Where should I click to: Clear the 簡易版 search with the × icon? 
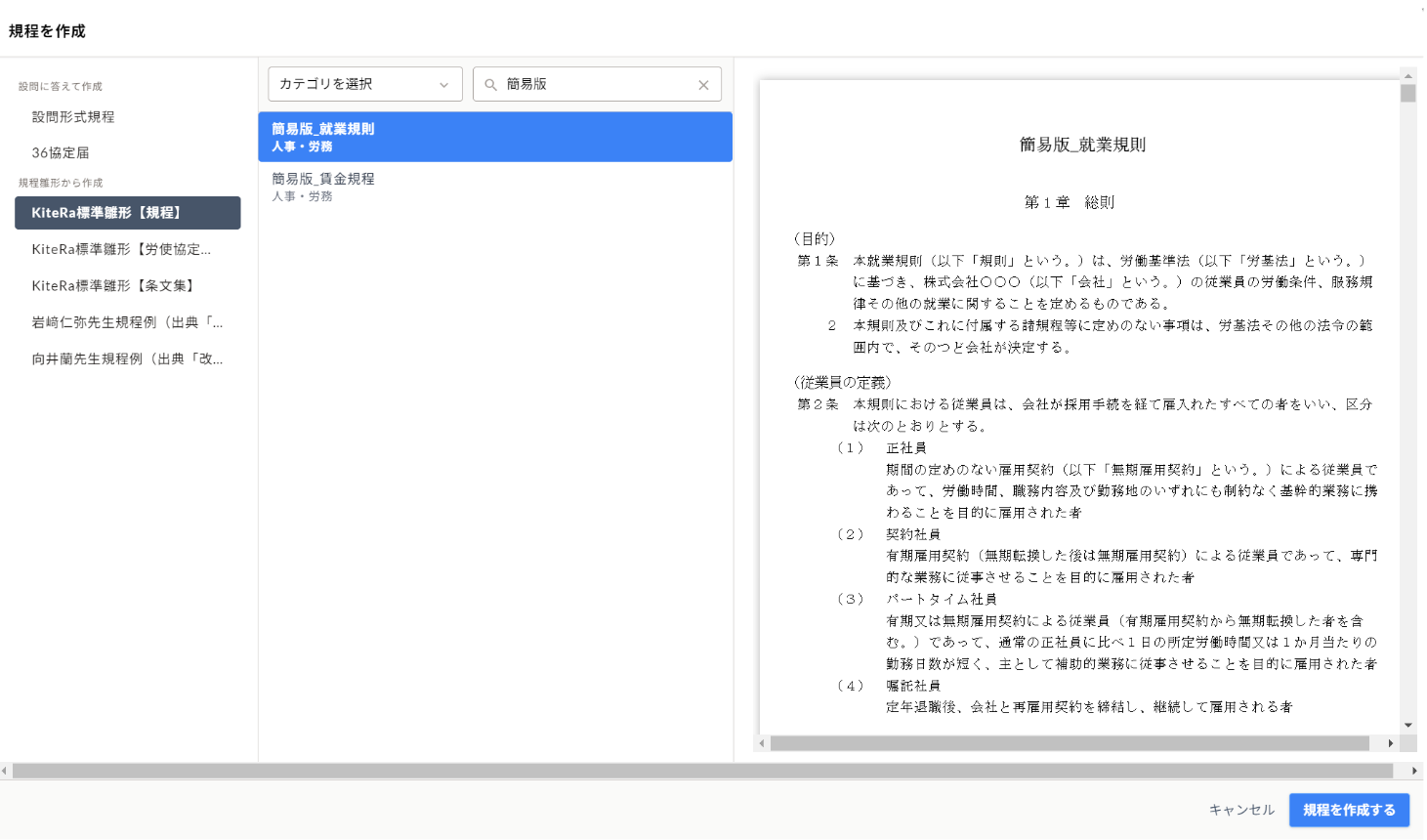coord(703,84)
